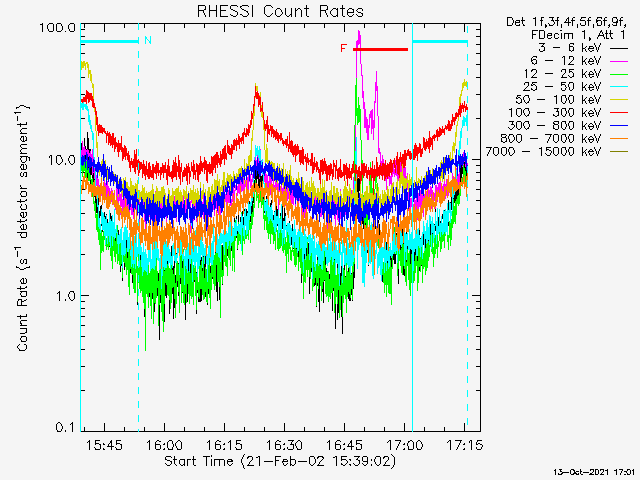Click the 100.0 y-axis label
The image size is (640, 480).
[x=58, y=28]
